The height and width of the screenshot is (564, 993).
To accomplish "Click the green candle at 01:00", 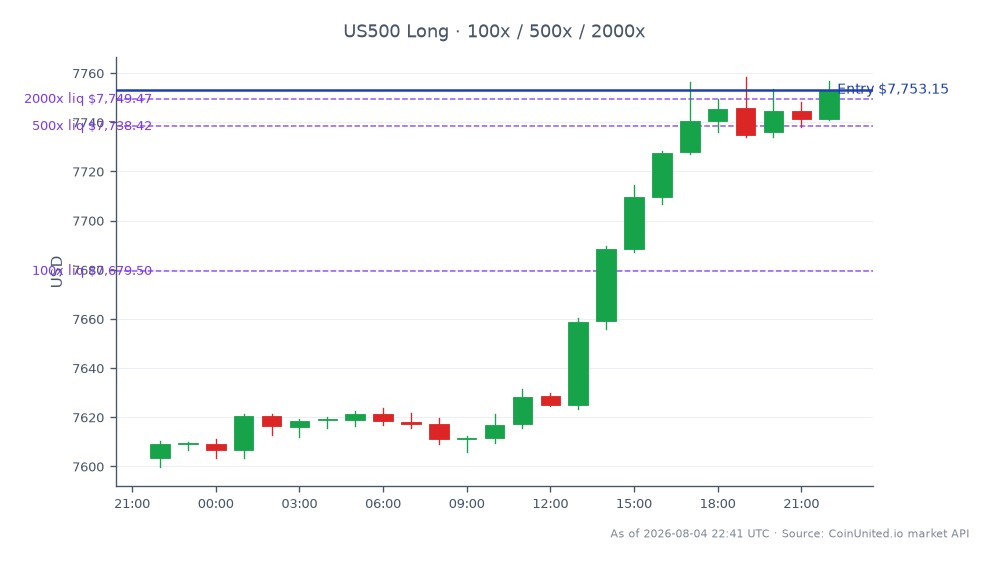I will pos(244,434).
